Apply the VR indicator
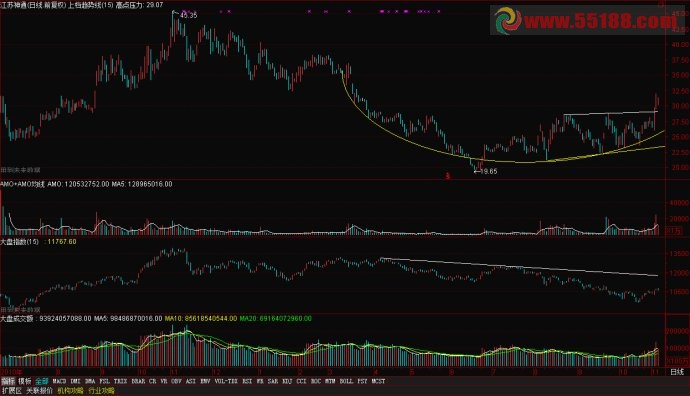This screenshot has height=396, width=690. click(164, 381)
